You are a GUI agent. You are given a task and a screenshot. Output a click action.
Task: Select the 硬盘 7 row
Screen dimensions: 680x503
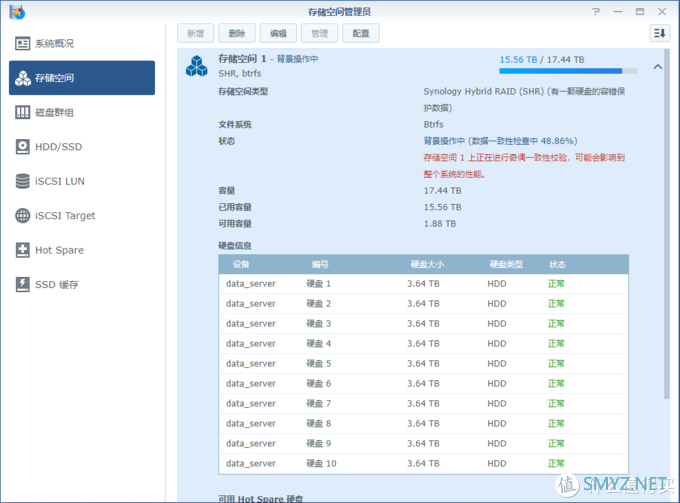point(423,404)
